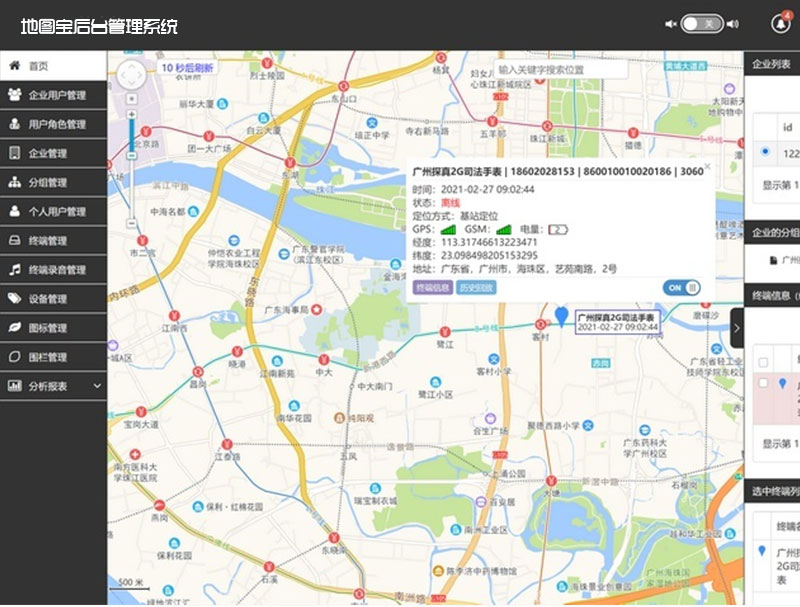
Task: Open 个人用户管理 menu item
Action: (53, 211)
